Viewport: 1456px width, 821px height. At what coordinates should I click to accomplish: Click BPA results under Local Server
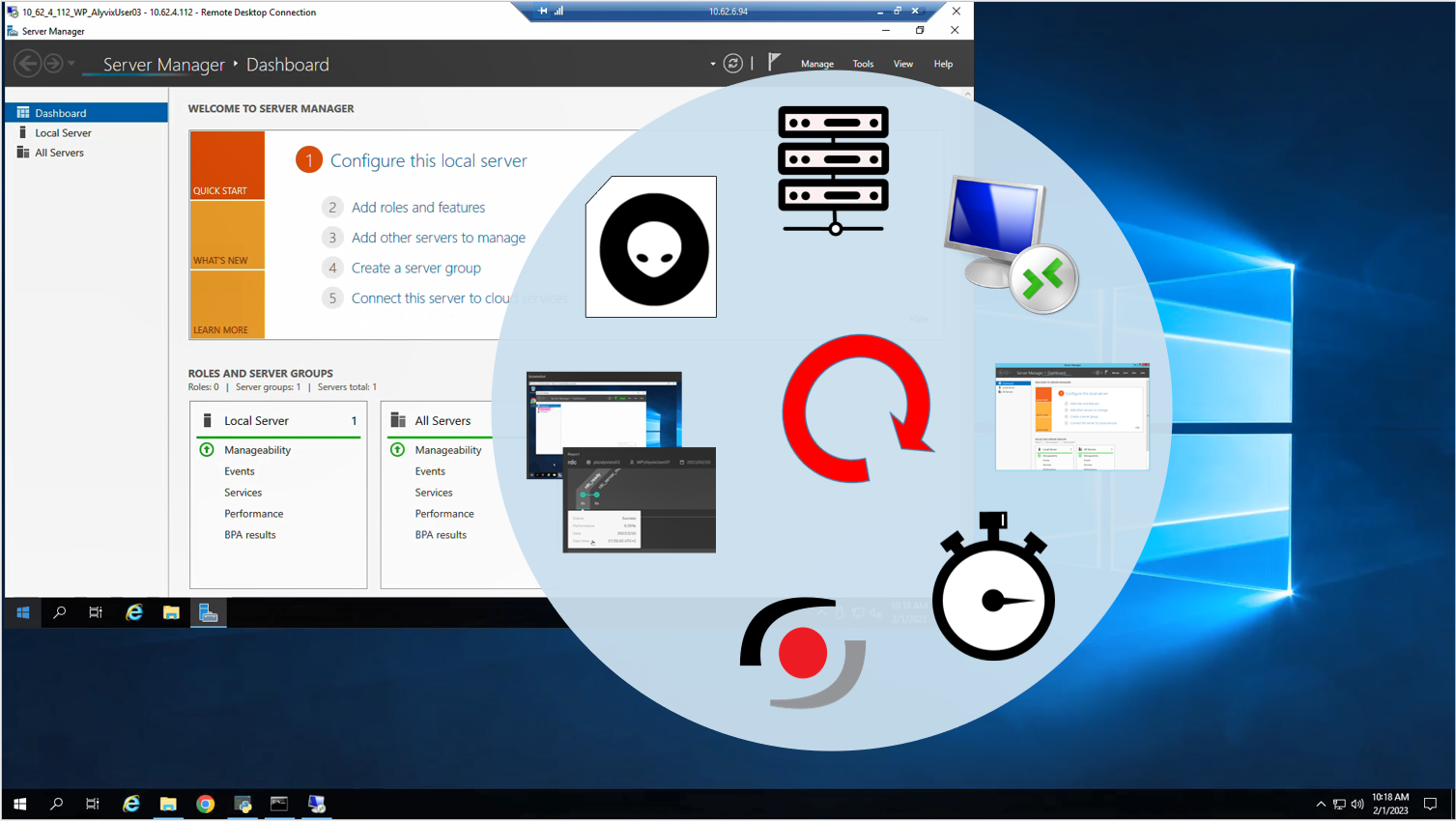point(250,535)
